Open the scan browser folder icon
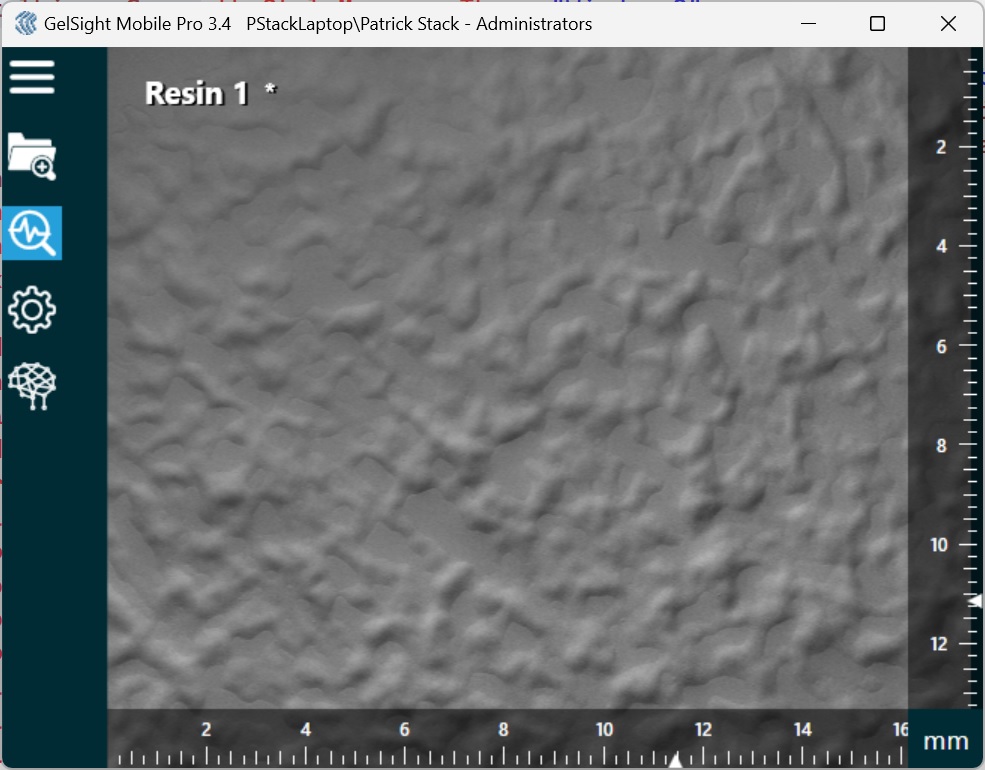The image size is (985, 770). click(x=32, y=156)
